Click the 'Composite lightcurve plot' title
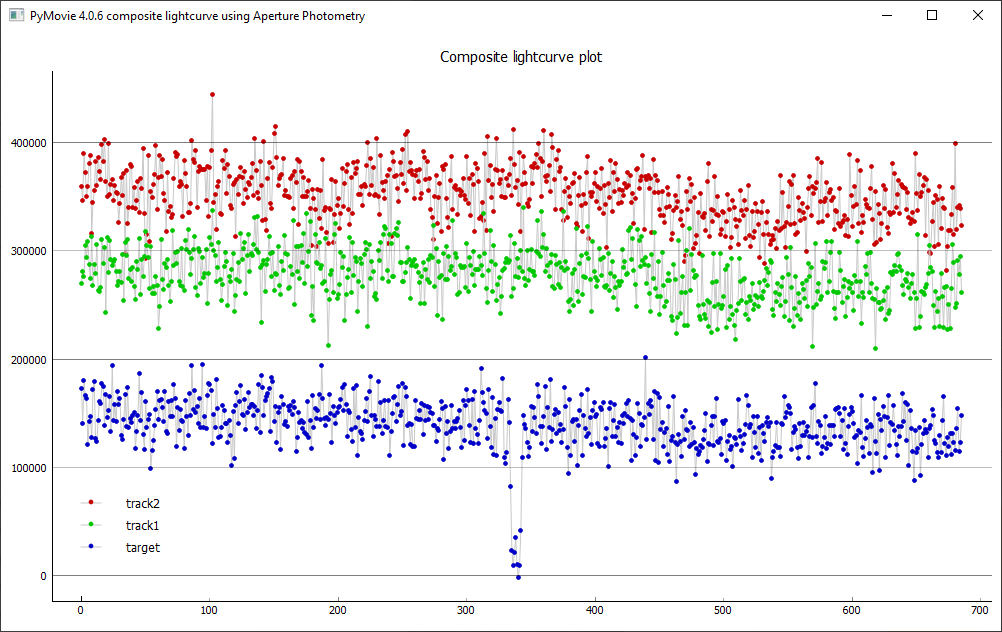Viewport: 1002px width, 632px height. coord(521,57)
